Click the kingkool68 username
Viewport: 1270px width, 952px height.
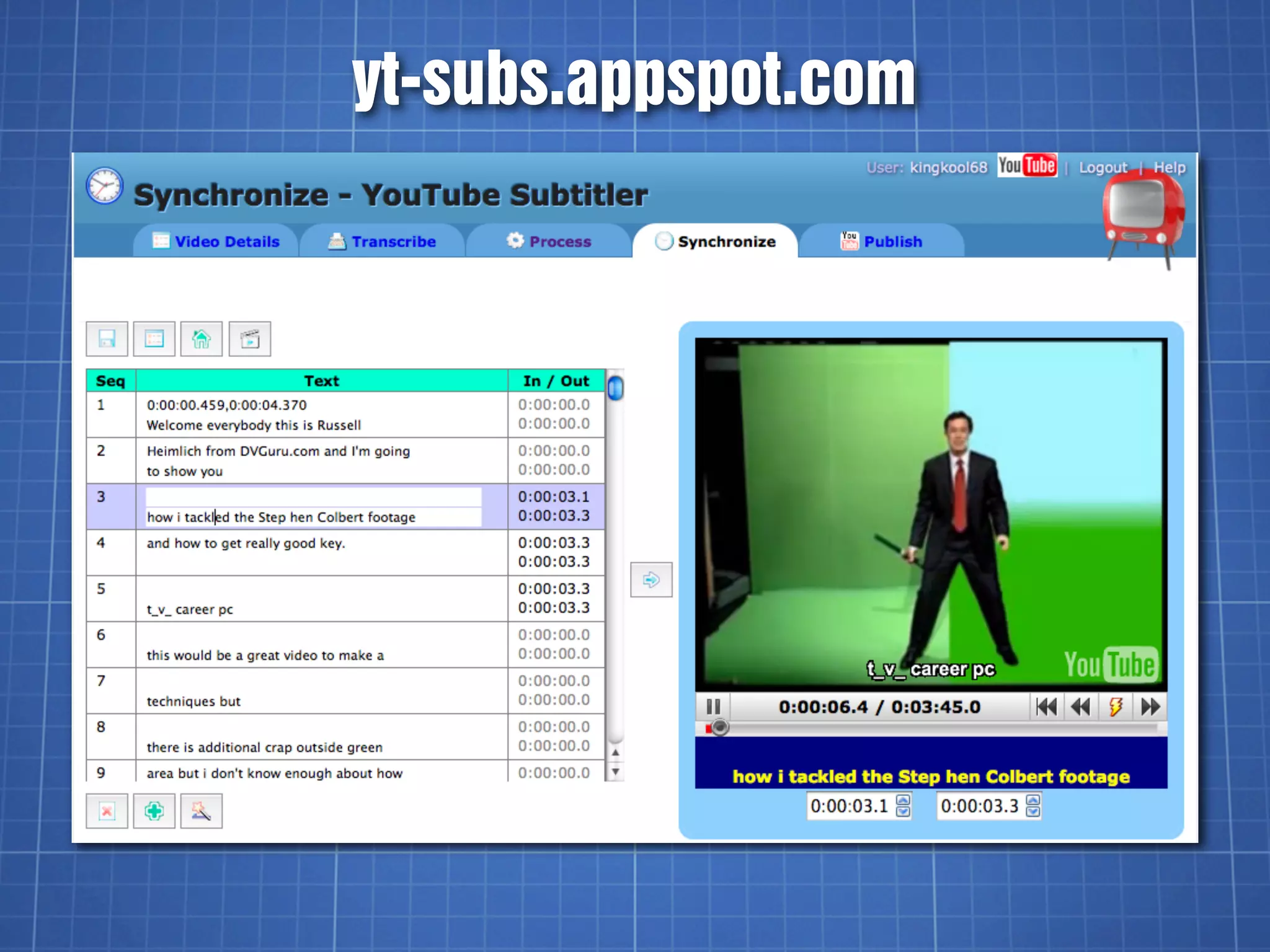pyautogui.click(x=948, y=167)
